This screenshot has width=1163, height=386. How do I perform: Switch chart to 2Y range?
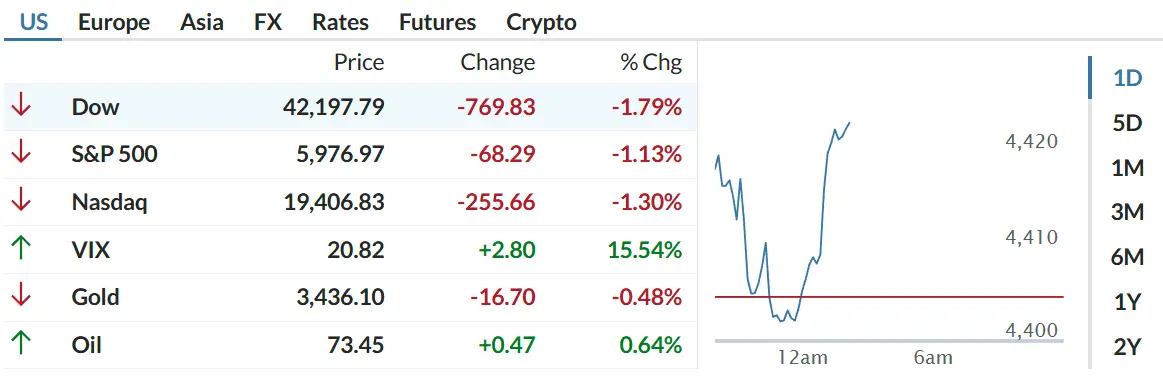click(x=1127, y=347)
